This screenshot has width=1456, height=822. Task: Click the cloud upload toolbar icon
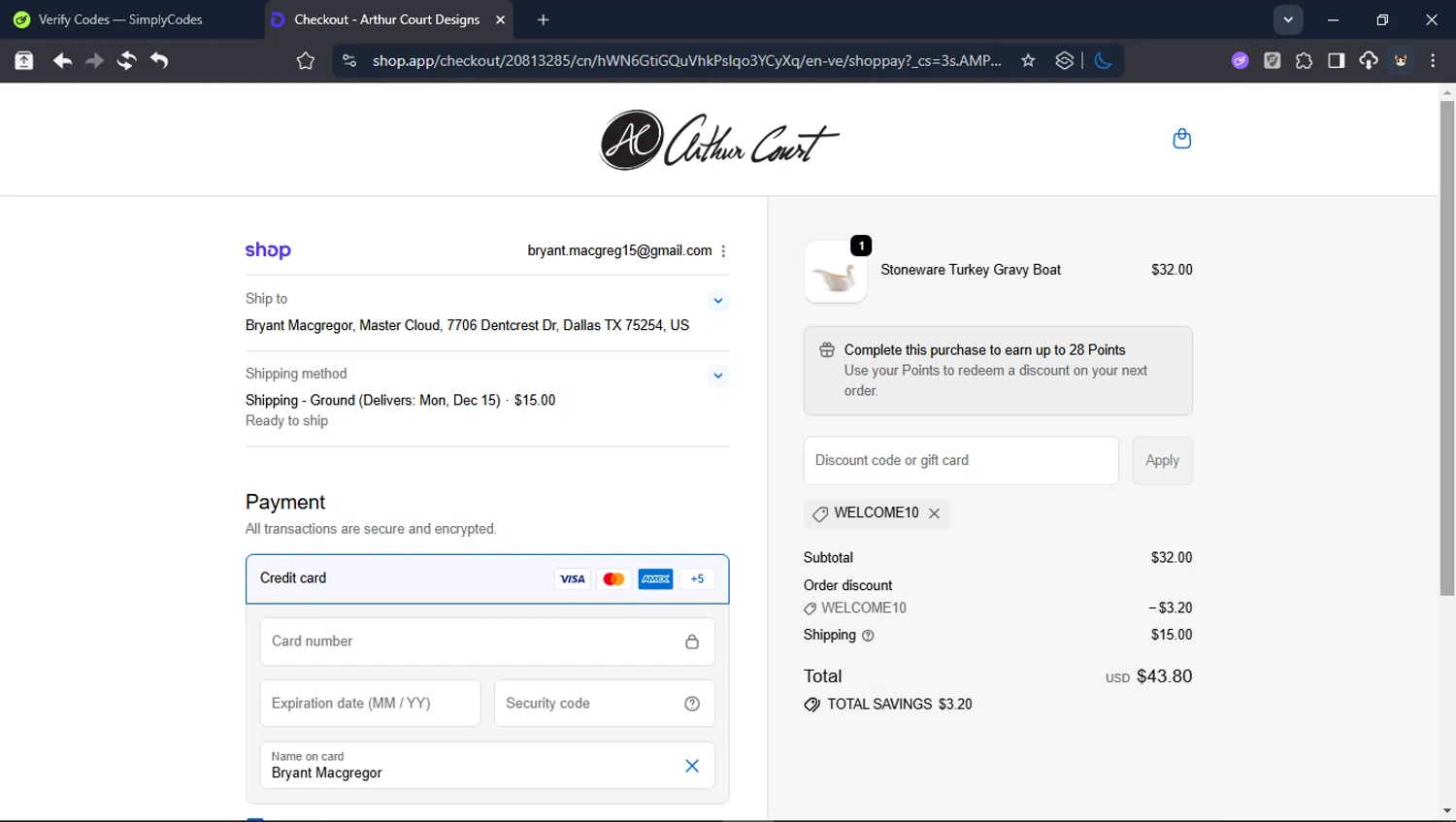click(x=1368, y=61)
